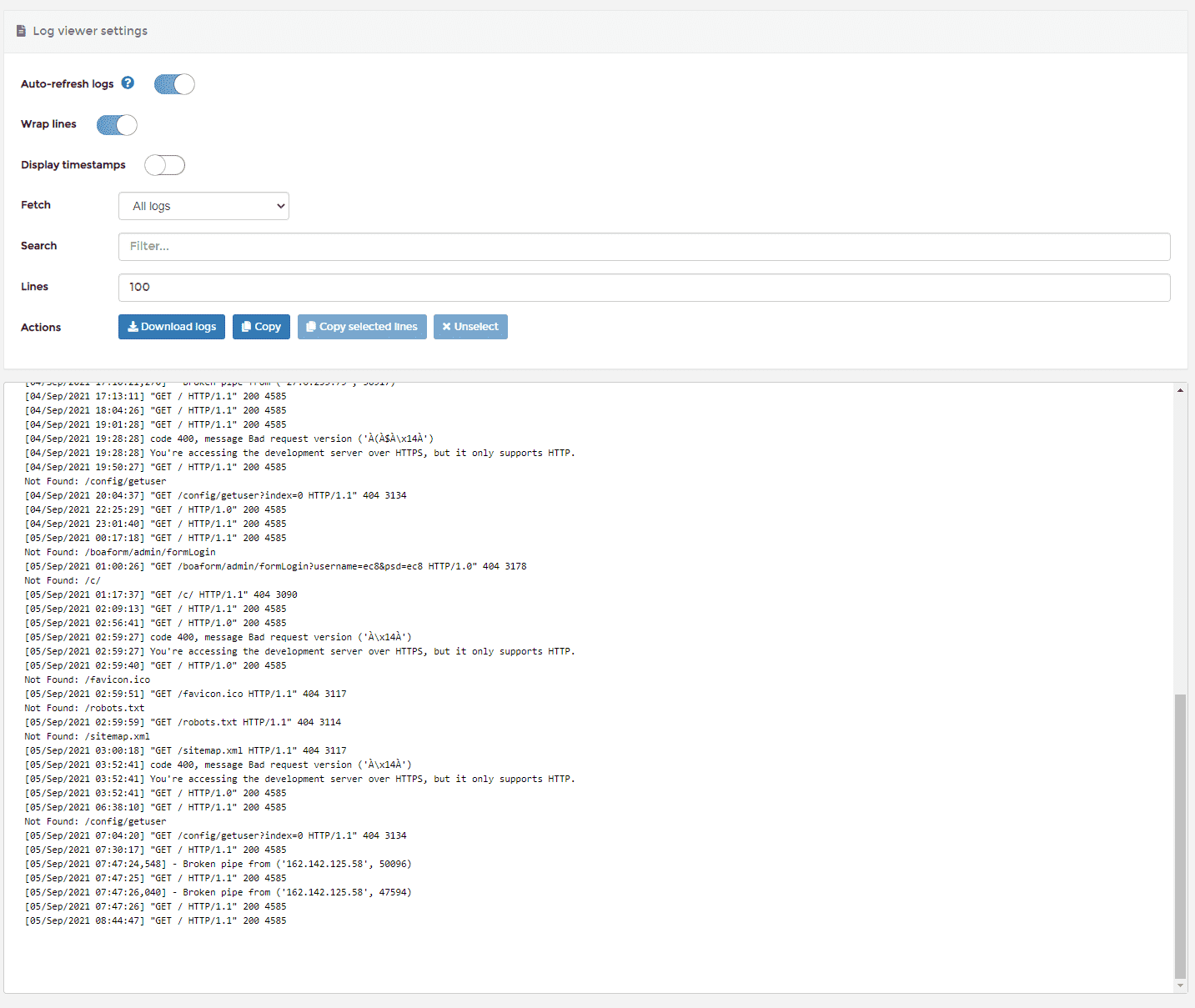
Task: Select the 01:17:37 GET /c/ 404 line
Action: tap(161, 594)
